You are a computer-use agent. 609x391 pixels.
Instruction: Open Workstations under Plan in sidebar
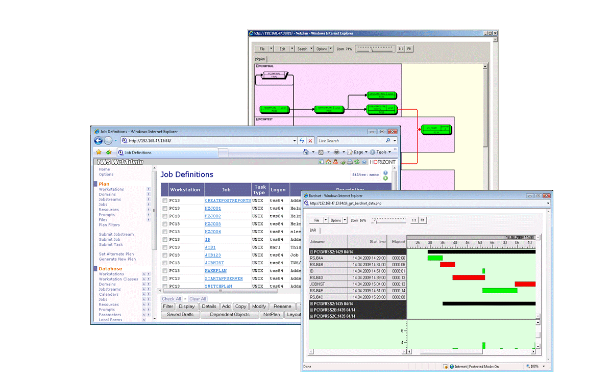pos(111,189)
